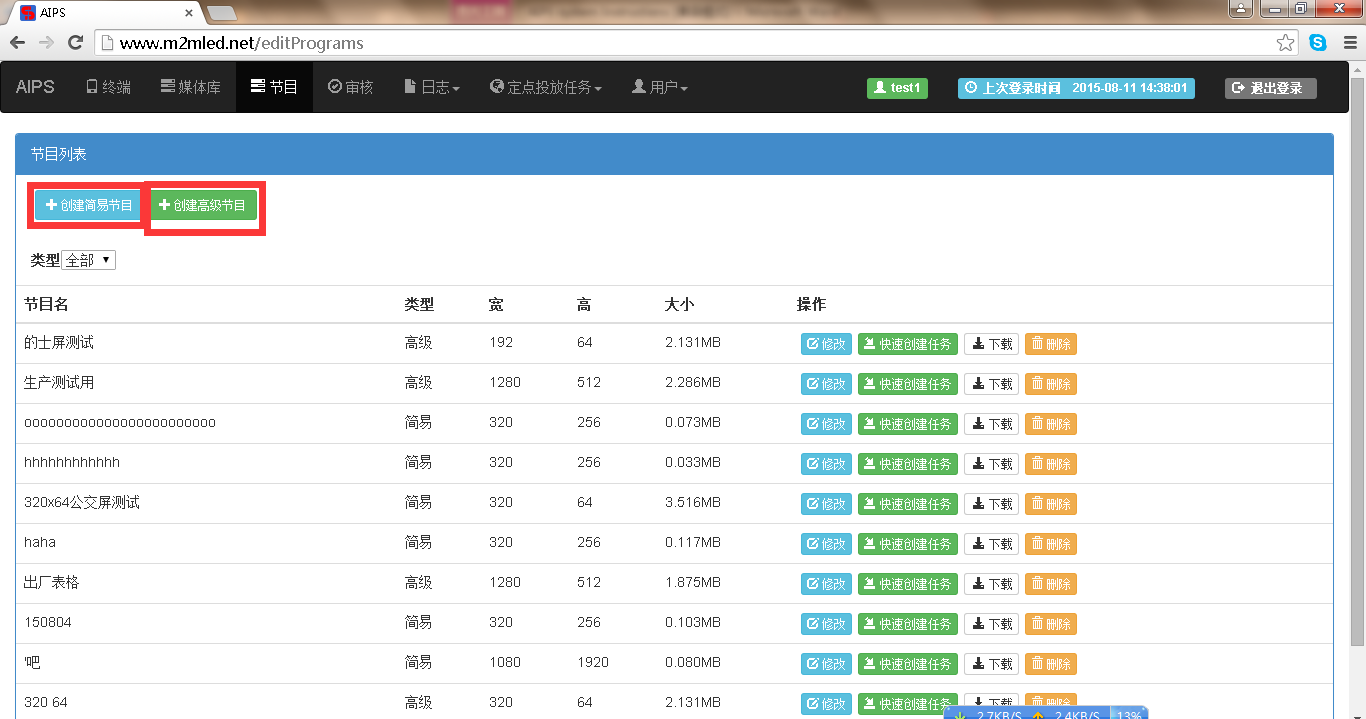Click 创建简易节目 button

(89, 205)
